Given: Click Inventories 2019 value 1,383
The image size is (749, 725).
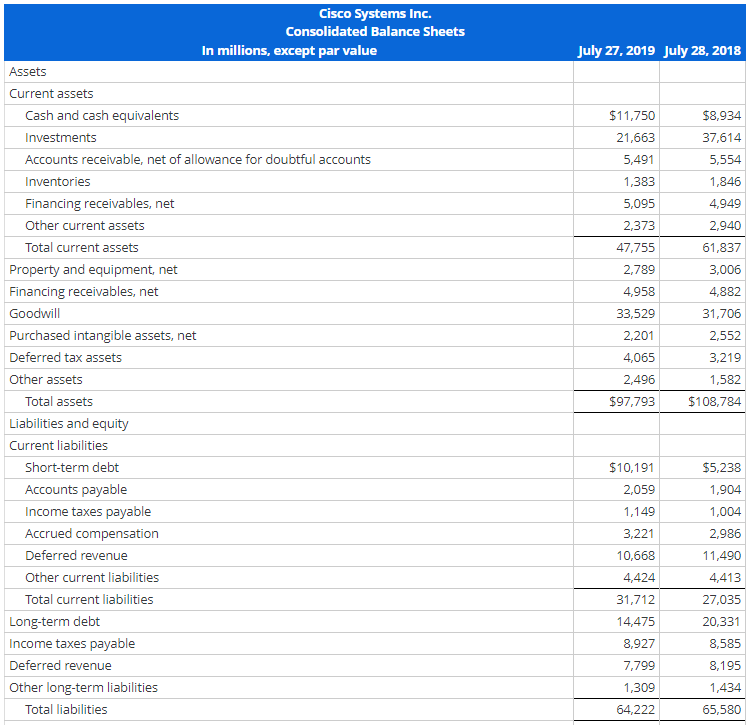Looking at the screenshot, I should tap(639, 181).
